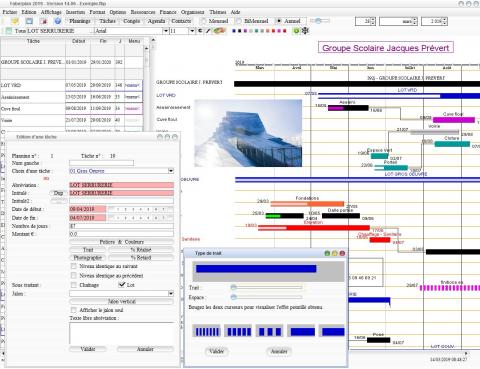Viewport: 480px width, 369px height.
Task: Open the Format menu
Action: tap(97, 12)
